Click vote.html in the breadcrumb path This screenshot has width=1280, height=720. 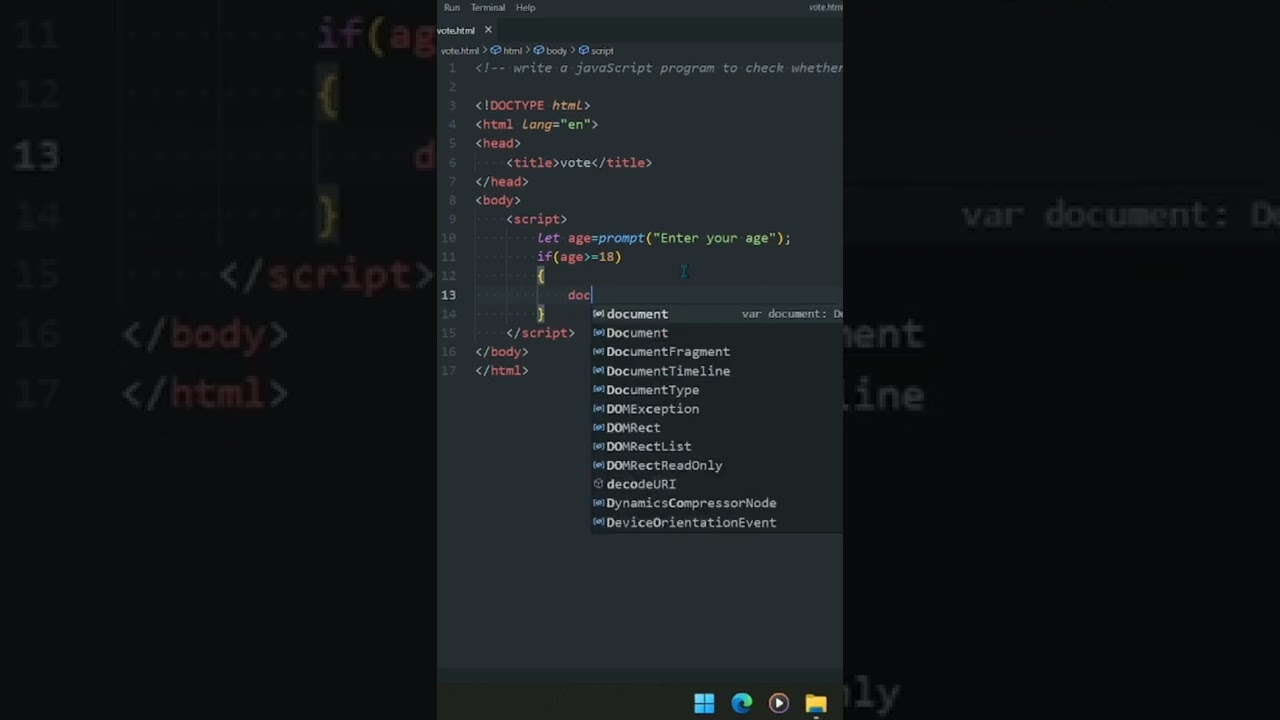tap(460, 50)
